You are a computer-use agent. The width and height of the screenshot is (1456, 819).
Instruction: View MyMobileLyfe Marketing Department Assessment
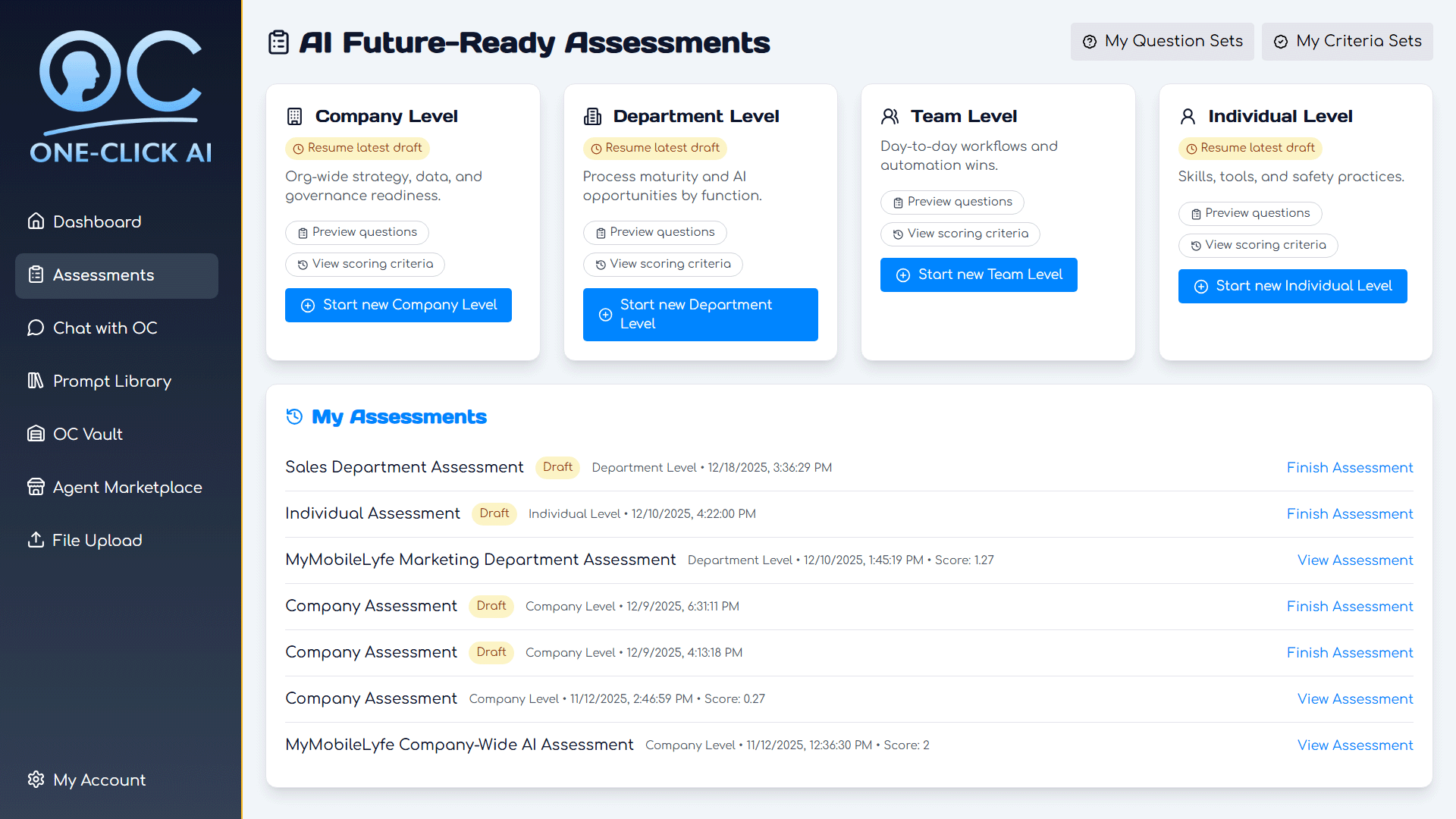tap(1354, 560)
